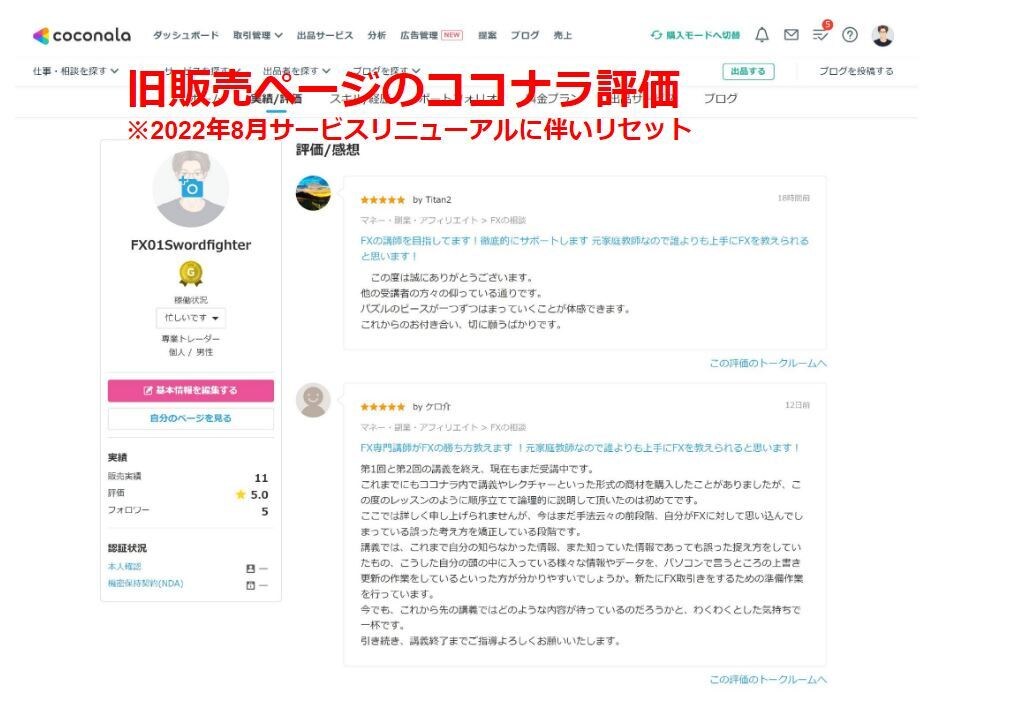Screen dimensions: 1024x706
Task: Click five-star rating on Titan2 review
Action: (383, 200)
